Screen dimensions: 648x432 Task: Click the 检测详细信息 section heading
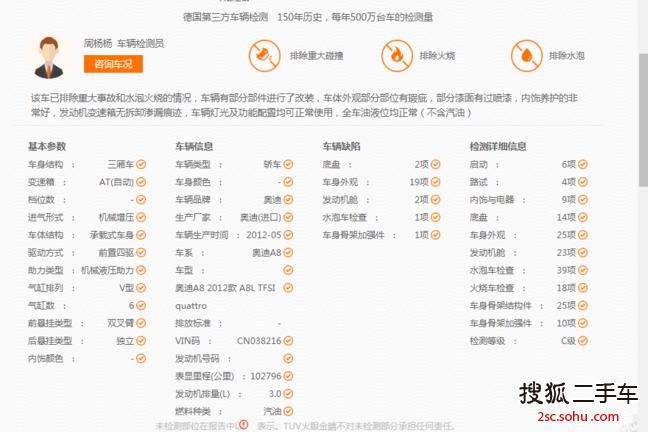coord(498,146)
